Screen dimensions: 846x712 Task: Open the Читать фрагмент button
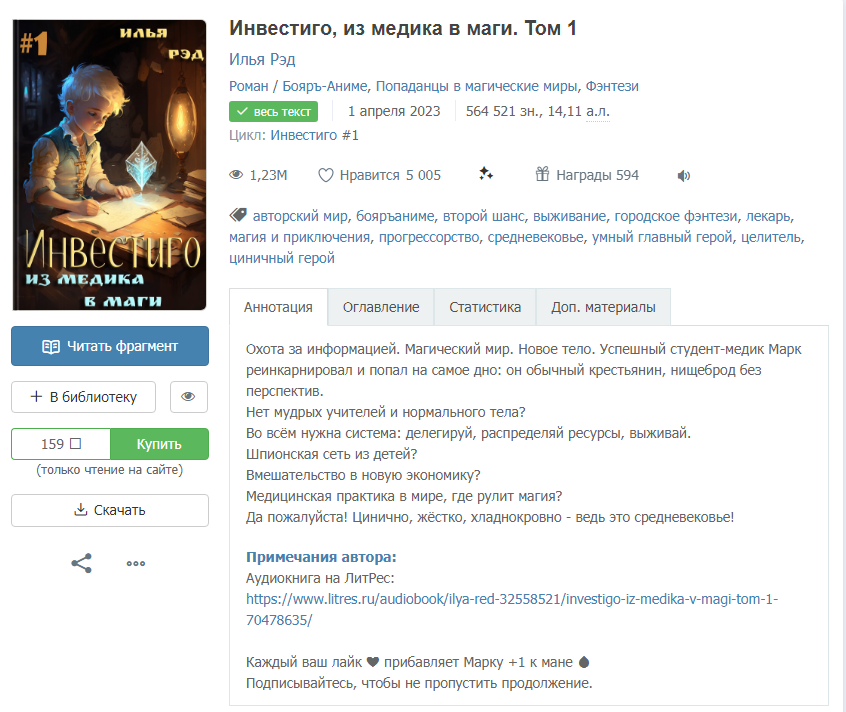[x=110, y=346]
